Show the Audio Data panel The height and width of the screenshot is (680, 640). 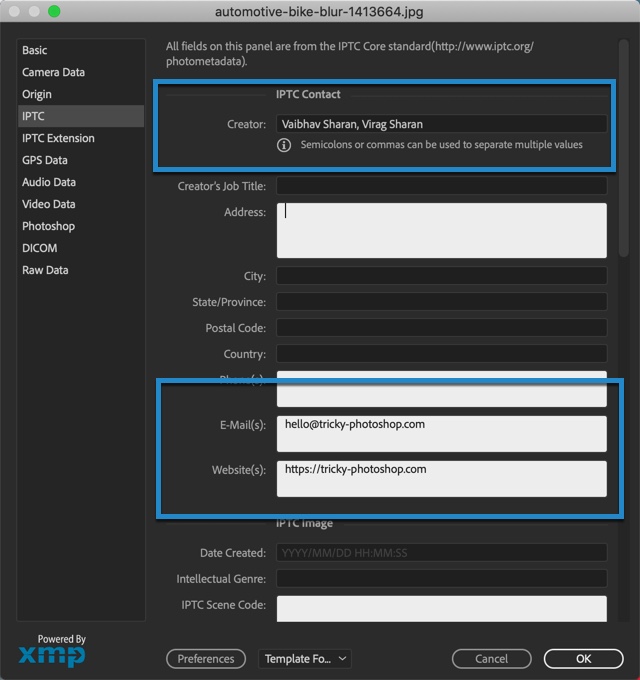pyautogui.click(x=81, y=182)
